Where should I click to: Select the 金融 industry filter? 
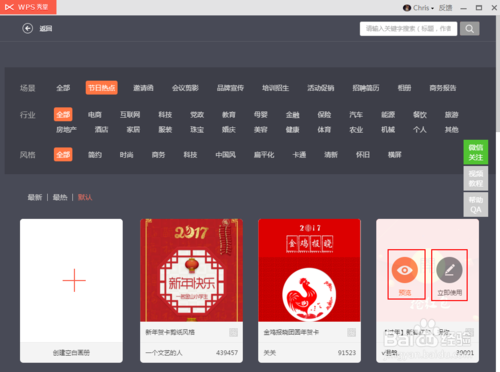293,115
